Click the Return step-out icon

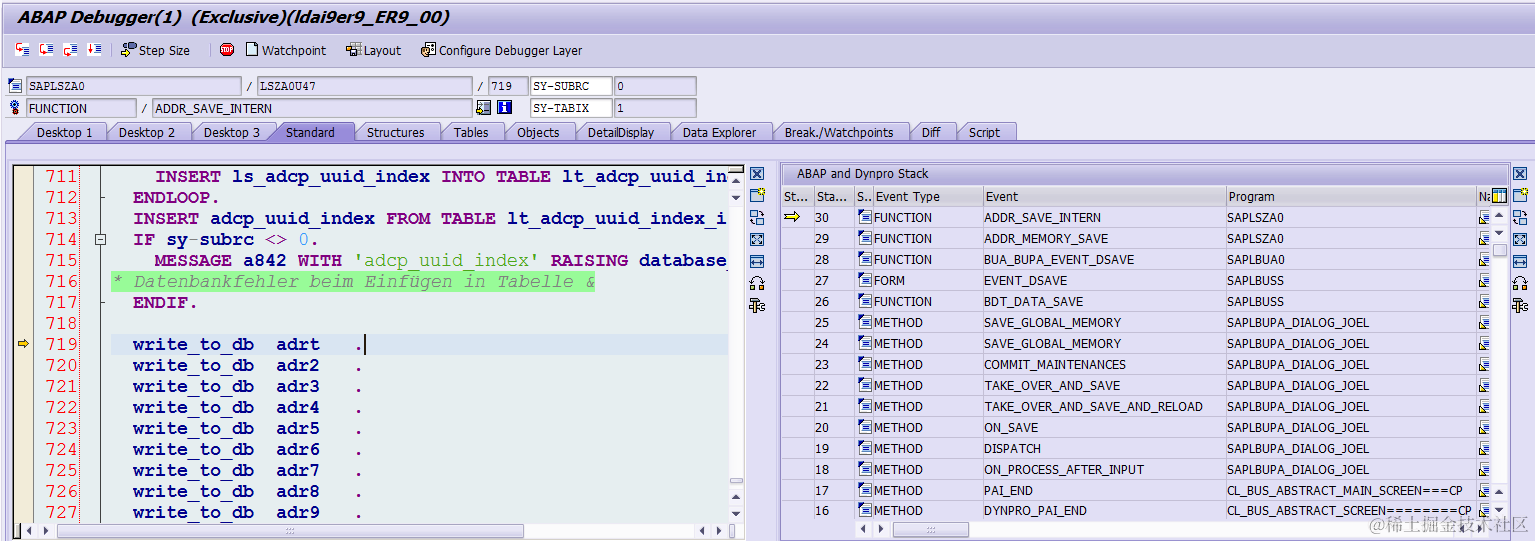70,49
